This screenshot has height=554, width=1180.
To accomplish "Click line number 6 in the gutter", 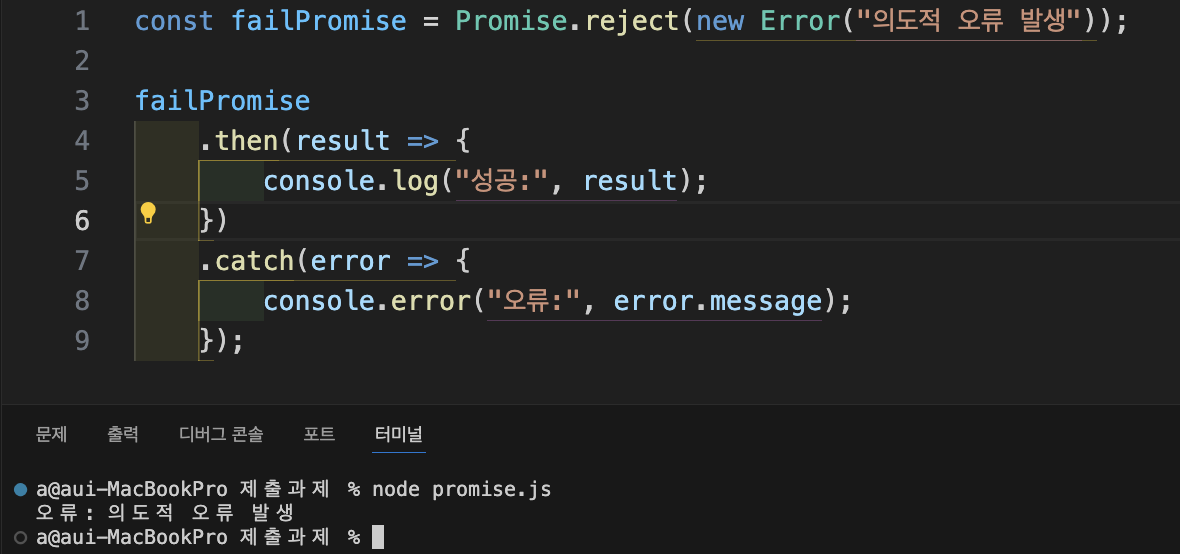I will (82, 221).
